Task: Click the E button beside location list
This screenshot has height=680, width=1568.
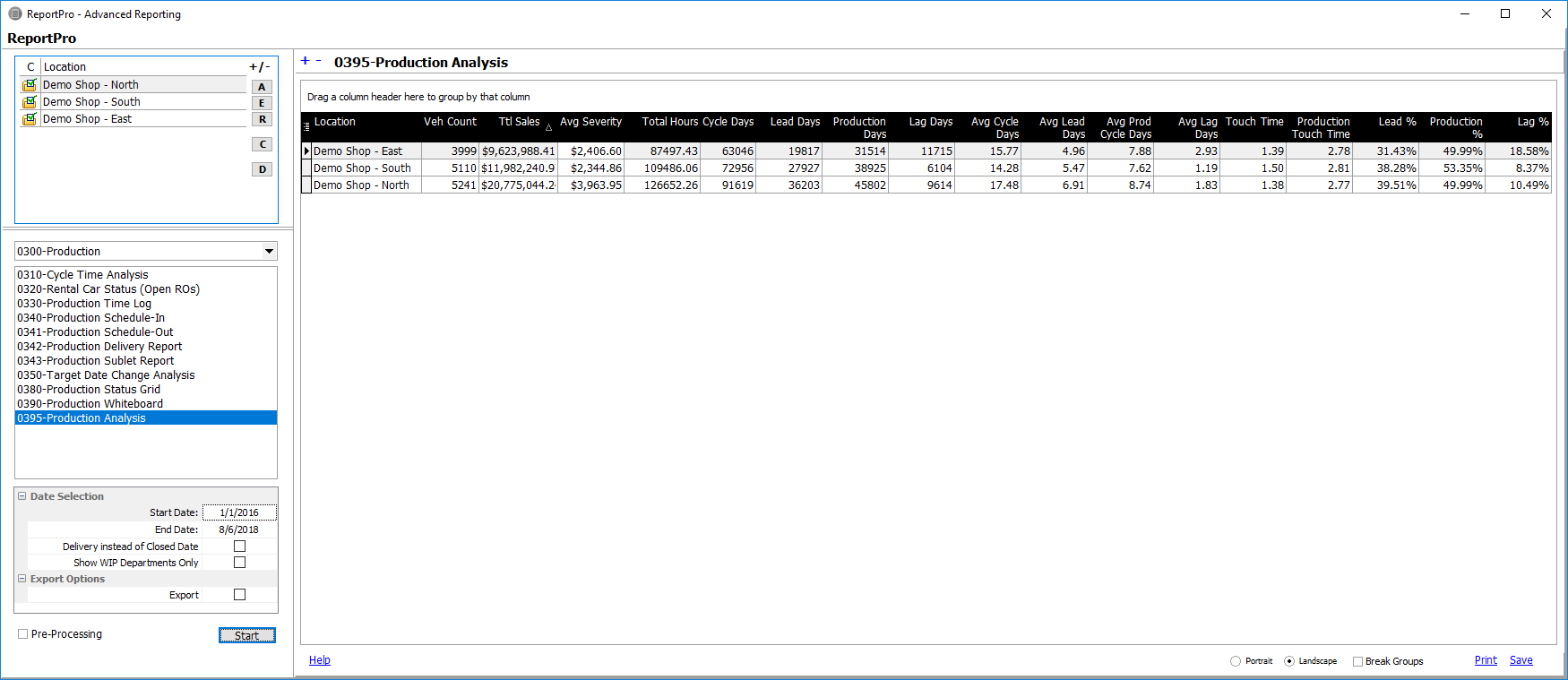Action: [x=262, y=103]
